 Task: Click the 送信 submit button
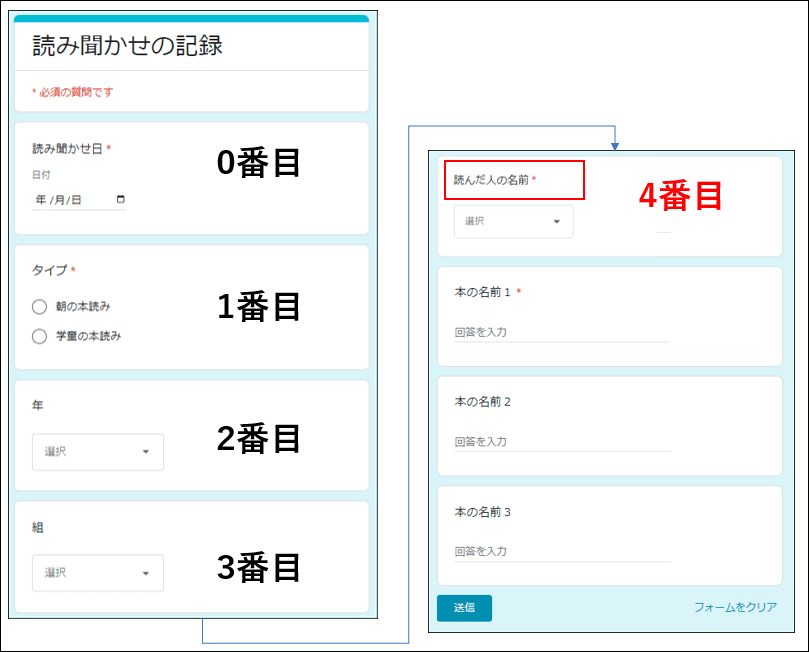point(464,608)
